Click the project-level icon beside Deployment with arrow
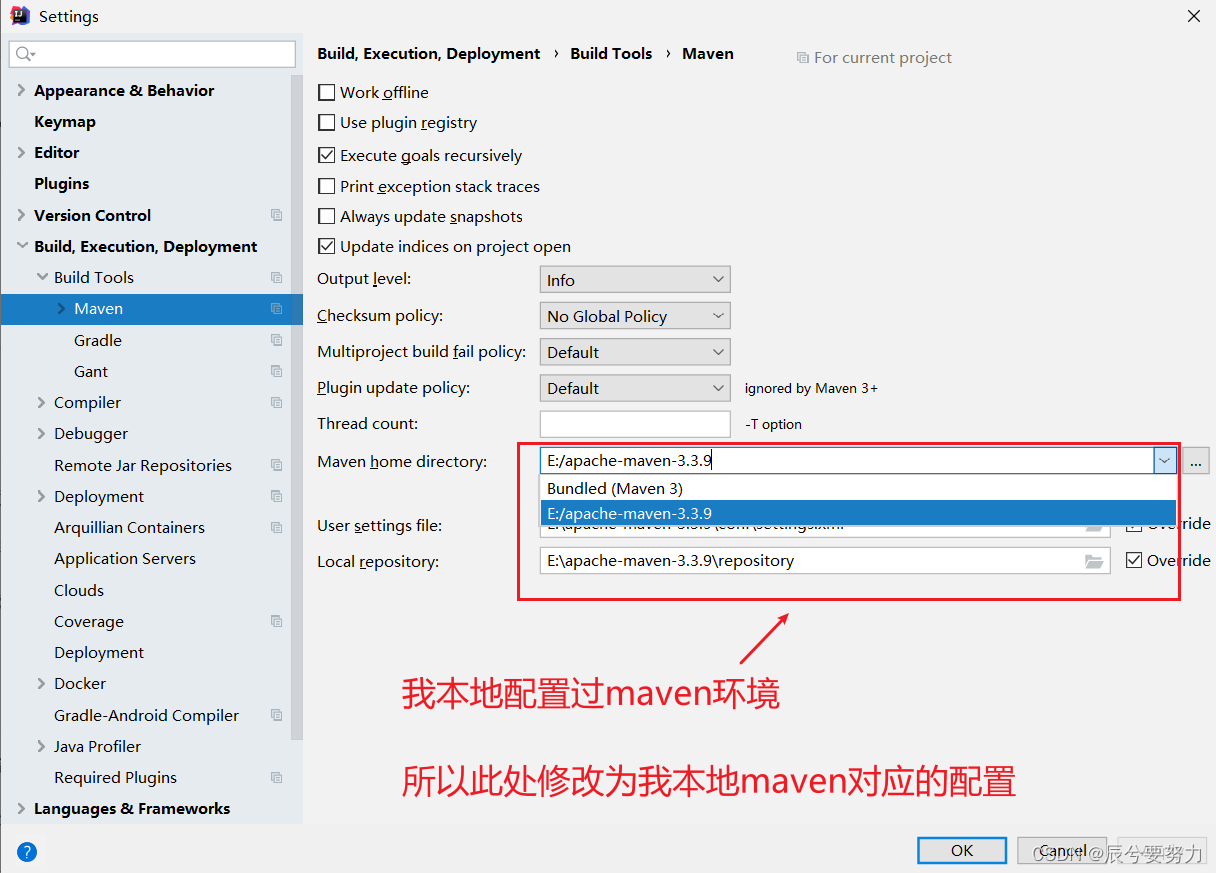Image resolution: width=1216 pixels, height=873 pixels. [277, 496]
